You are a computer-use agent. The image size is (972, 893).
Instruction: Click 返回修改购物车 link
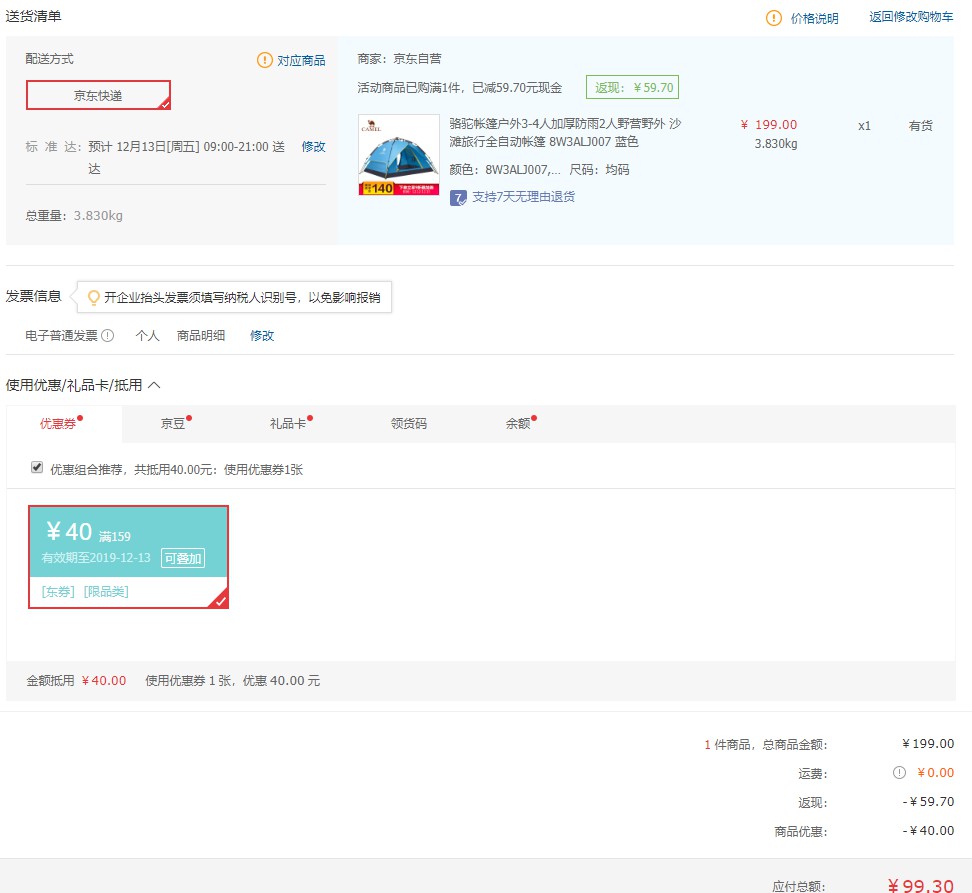(x=911, y=17)
